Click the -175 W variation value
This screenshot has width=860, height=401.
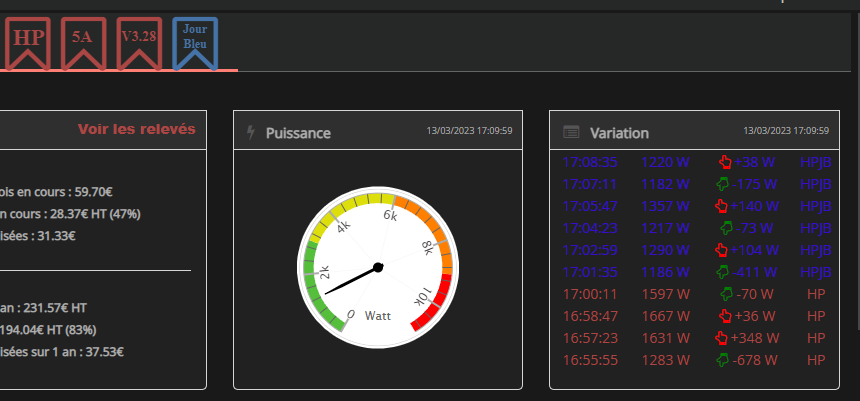[x=755, y=184]
